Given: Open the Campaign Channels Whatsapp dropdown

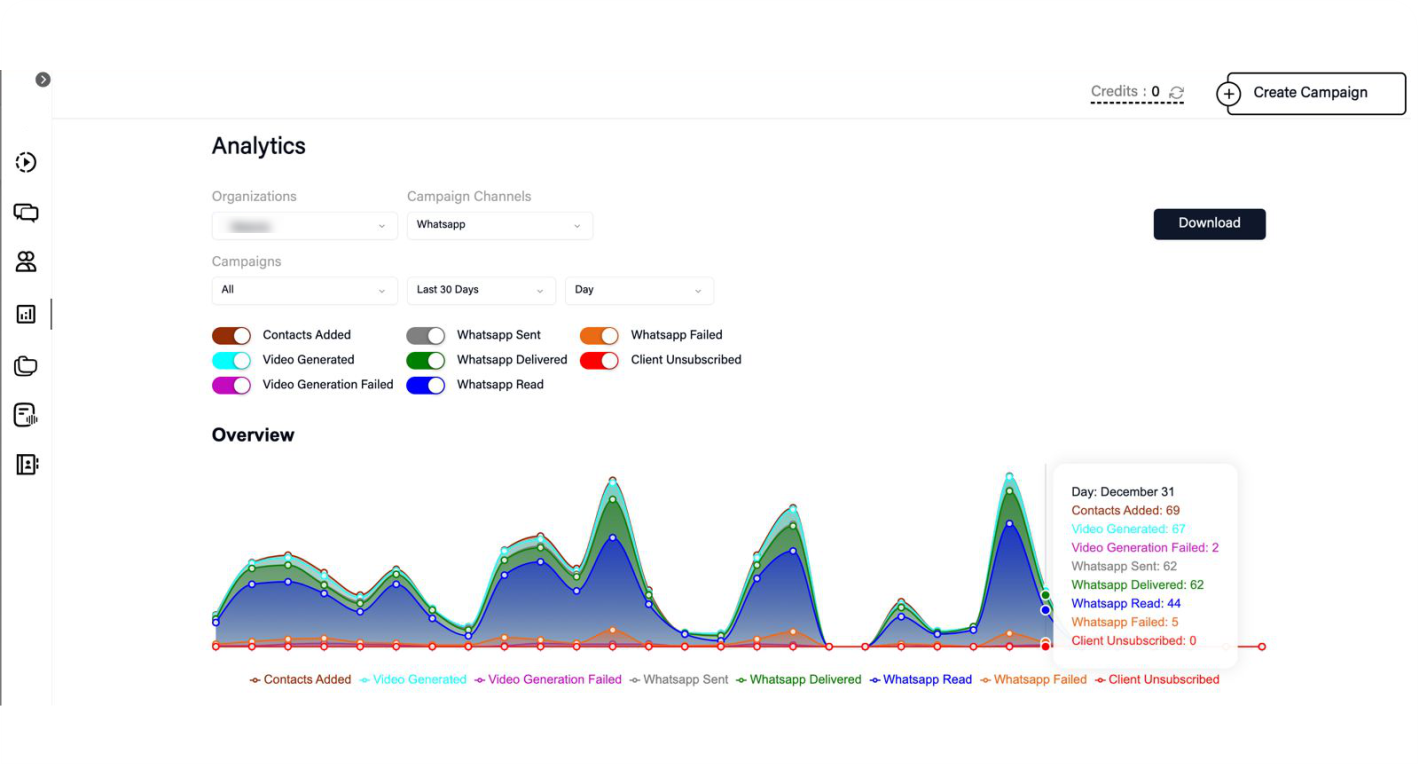Looking at the screenshot, I should tap(499, 226).
